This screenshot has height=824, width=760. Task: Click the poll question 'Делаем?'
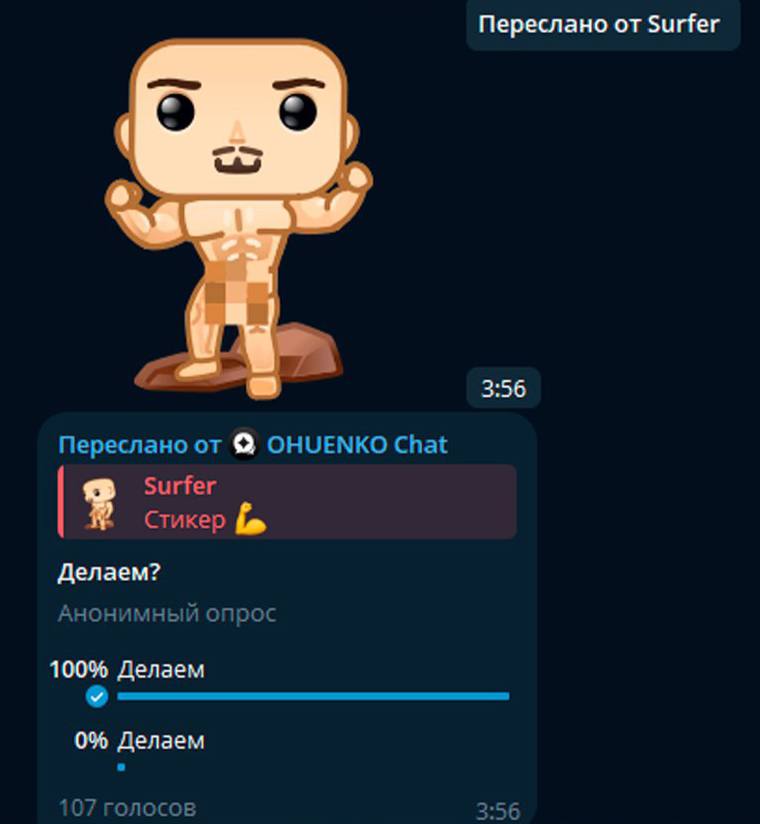[109, 572]
